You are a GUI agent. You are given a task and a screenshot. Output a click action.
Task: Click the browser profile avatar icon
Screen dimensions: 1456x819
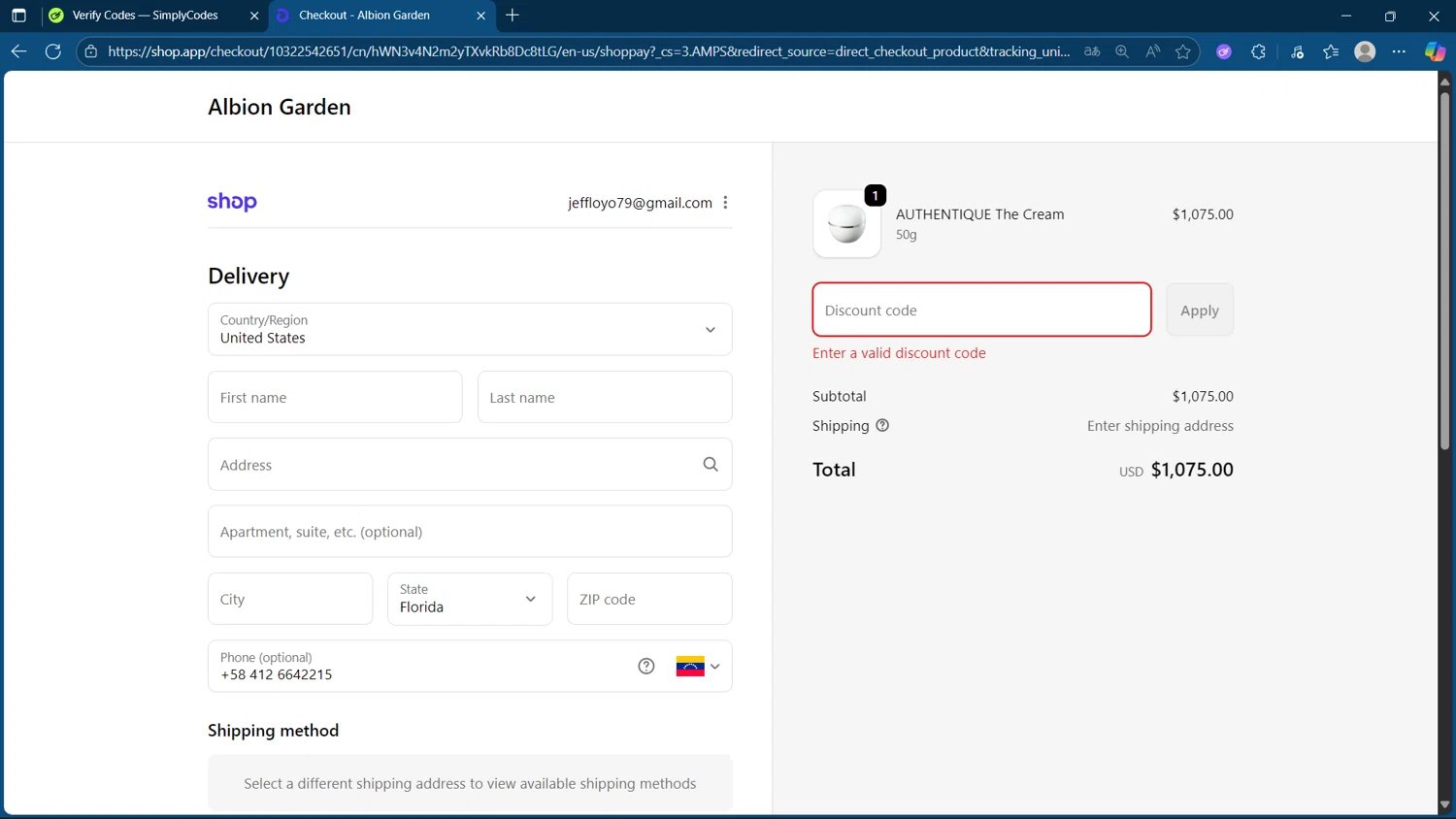tap(1364, 51)
